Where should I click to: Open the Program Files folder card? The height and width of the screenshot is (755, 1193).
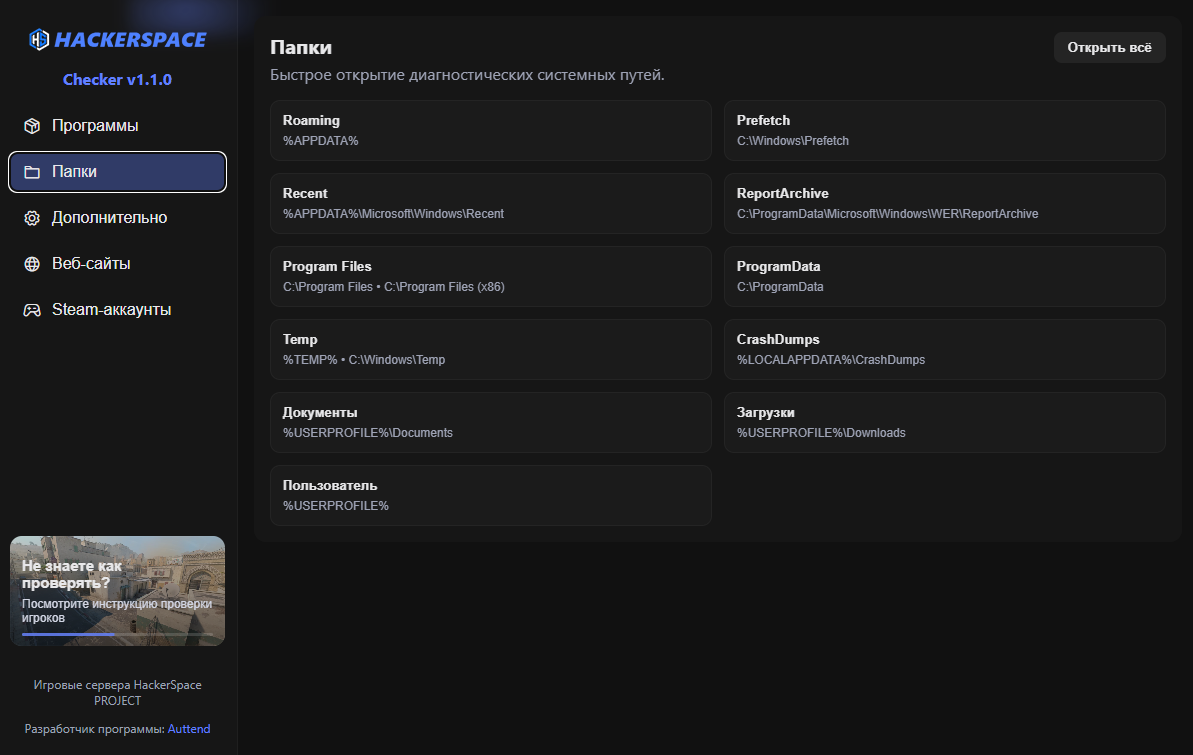pyautogui.click(x=490, y=276)
